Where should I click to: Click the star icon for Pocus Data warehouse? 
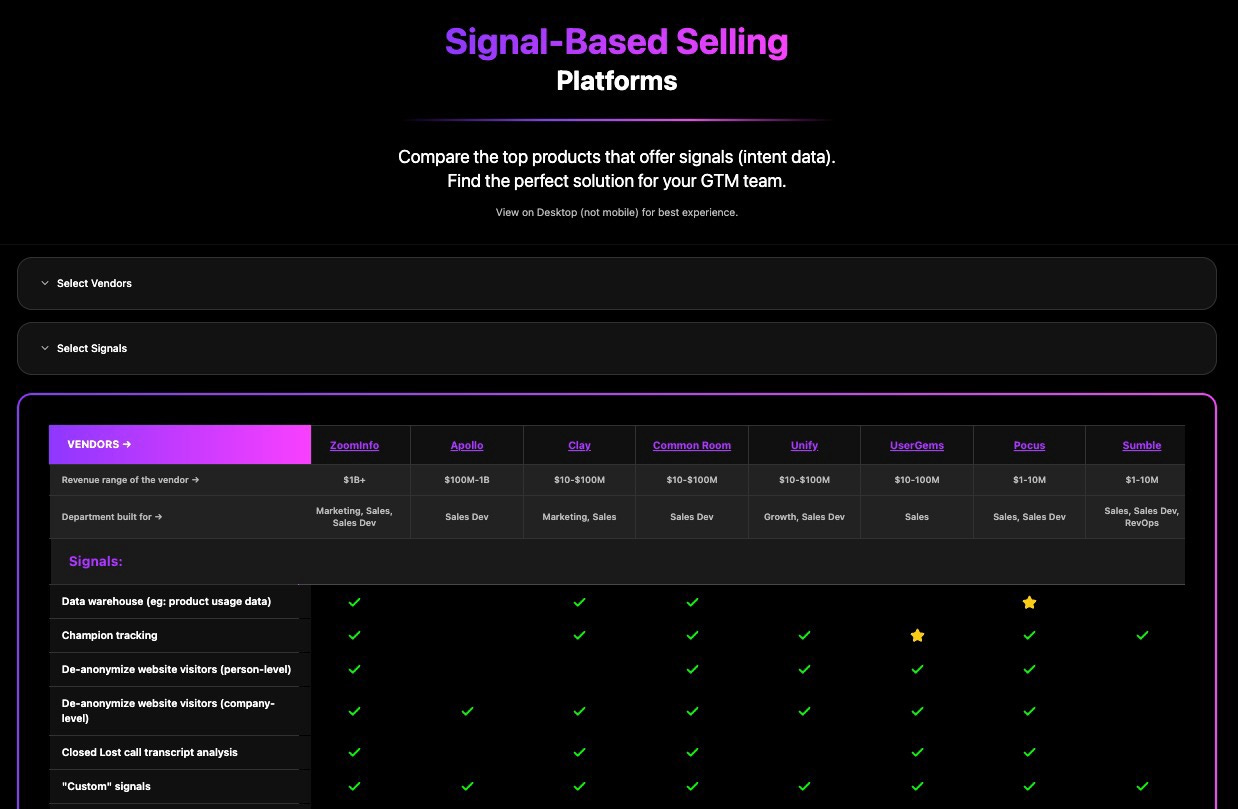tap(1029, 602)
